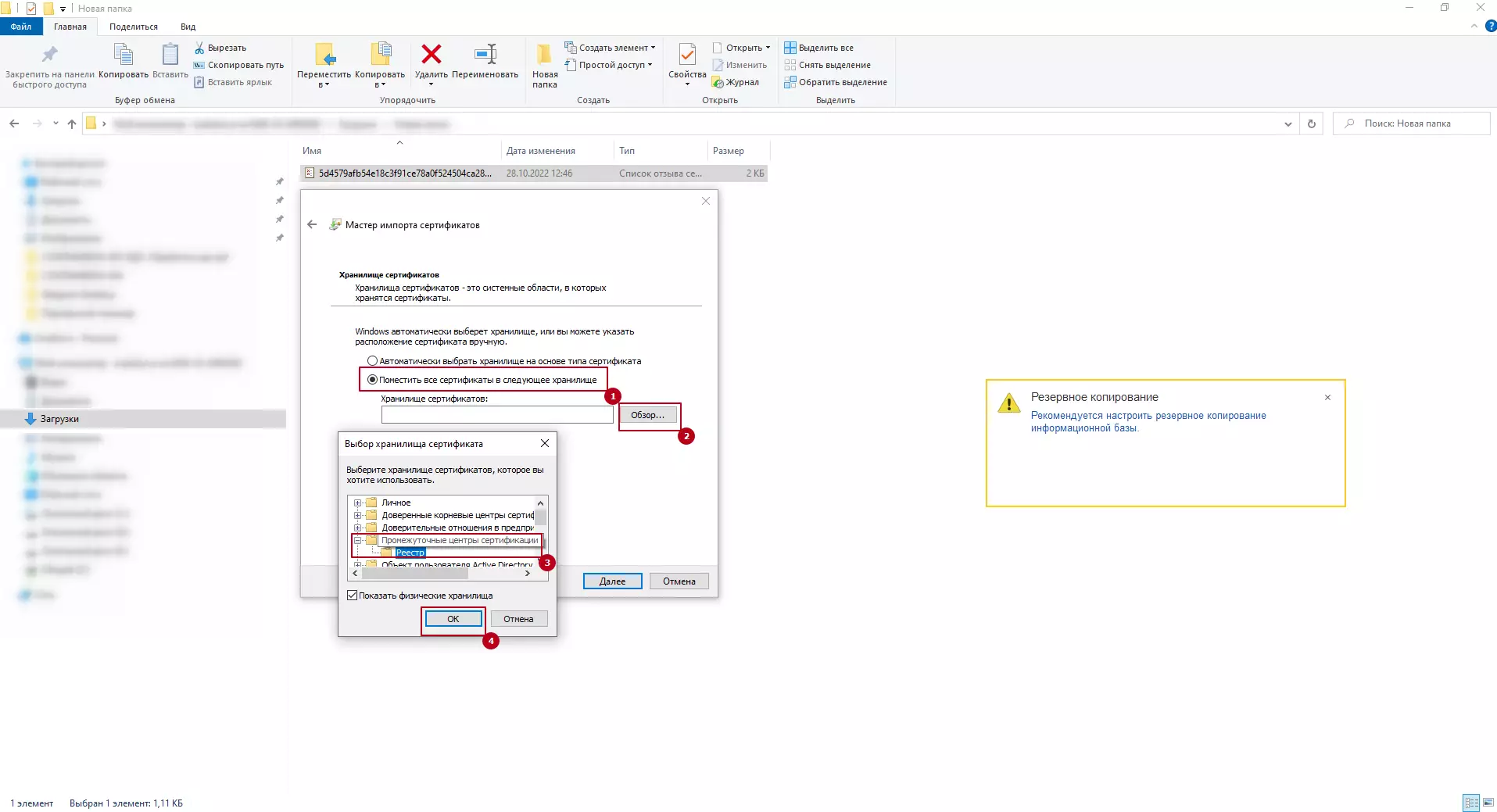1497x812 pixels.
Task: Click the Хранилище сертификатов input field
Action: point(497,415)
